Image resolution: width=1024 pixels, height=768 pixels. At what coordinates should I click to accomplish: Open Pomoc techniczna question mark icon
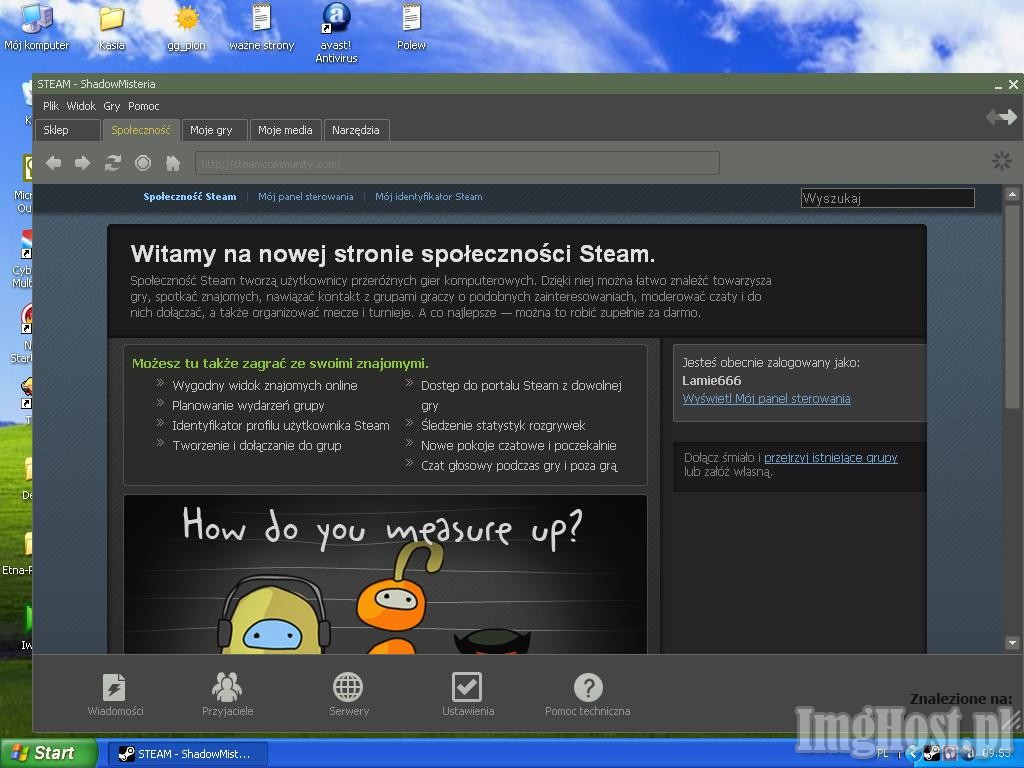click(588, 694)
